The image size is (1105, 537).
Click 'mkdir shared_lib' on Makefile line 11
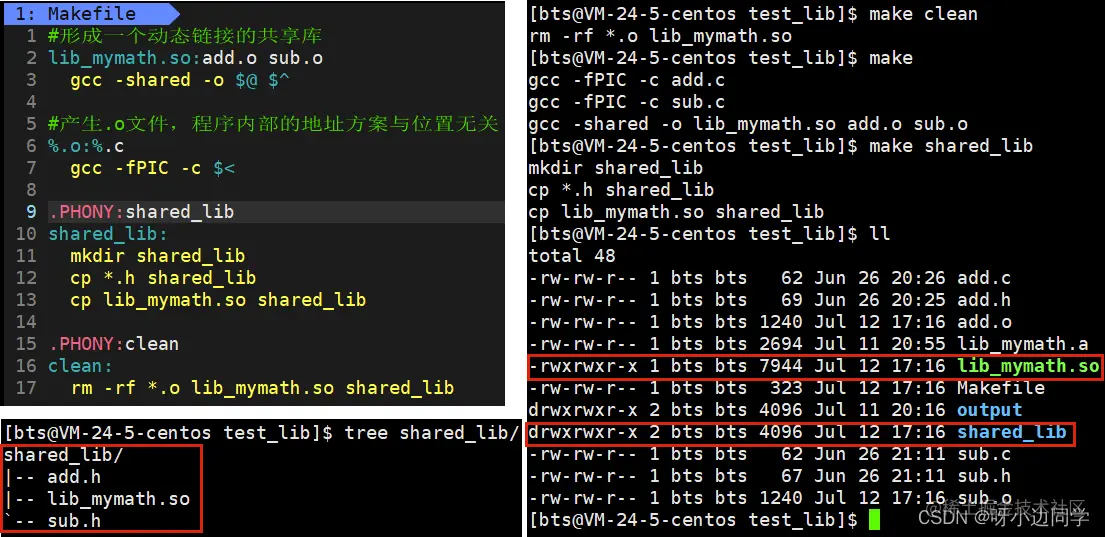[x=157, y=256]
